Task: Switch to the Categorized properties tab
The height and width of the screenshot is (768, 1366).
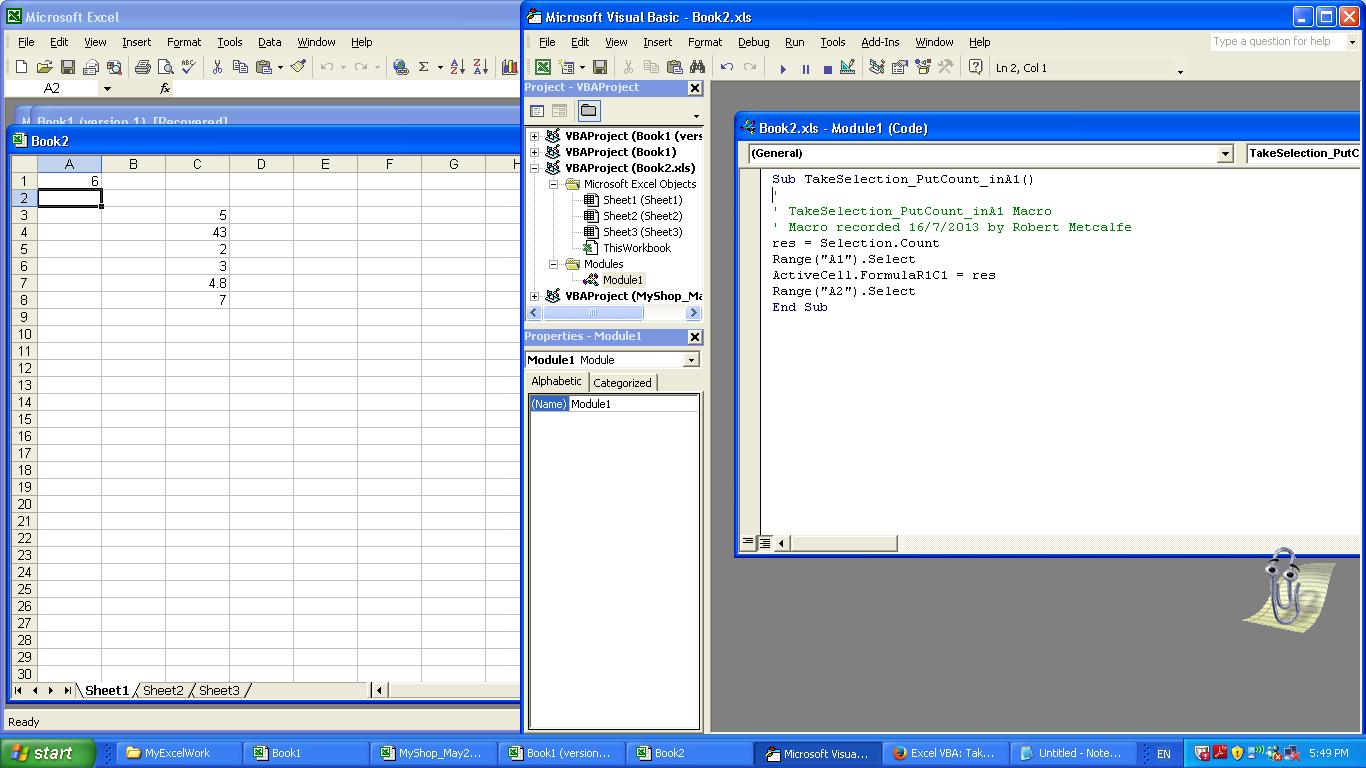Action: coord(622,383)
